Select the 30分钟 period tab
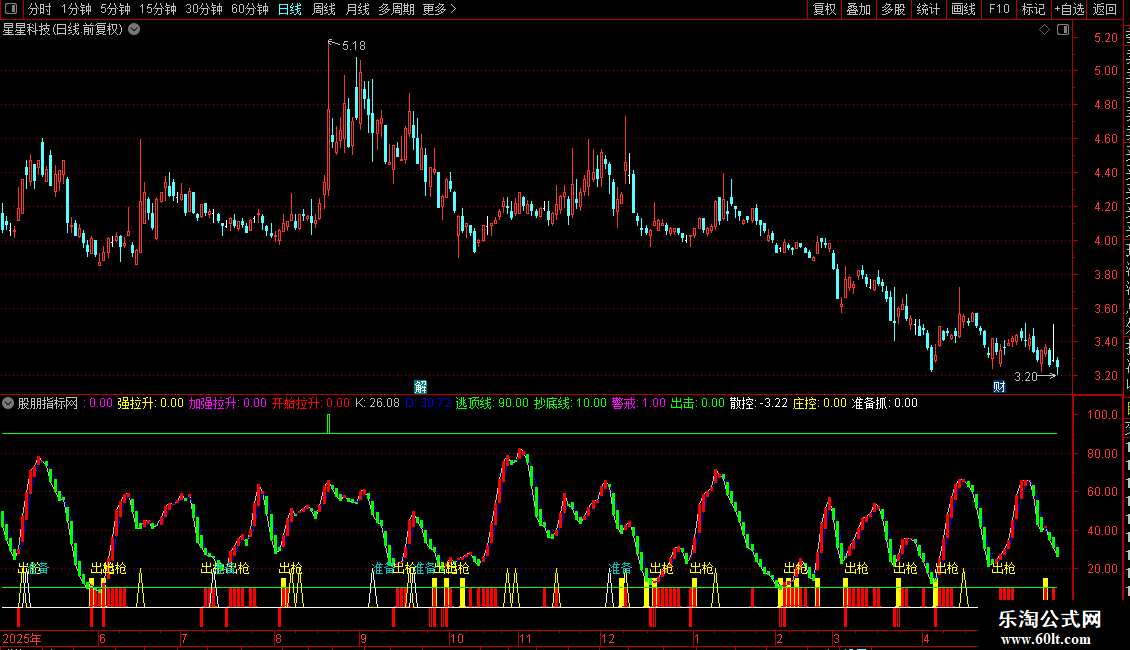The width and height of the screenshot is (1130, 650). (204, 9)
